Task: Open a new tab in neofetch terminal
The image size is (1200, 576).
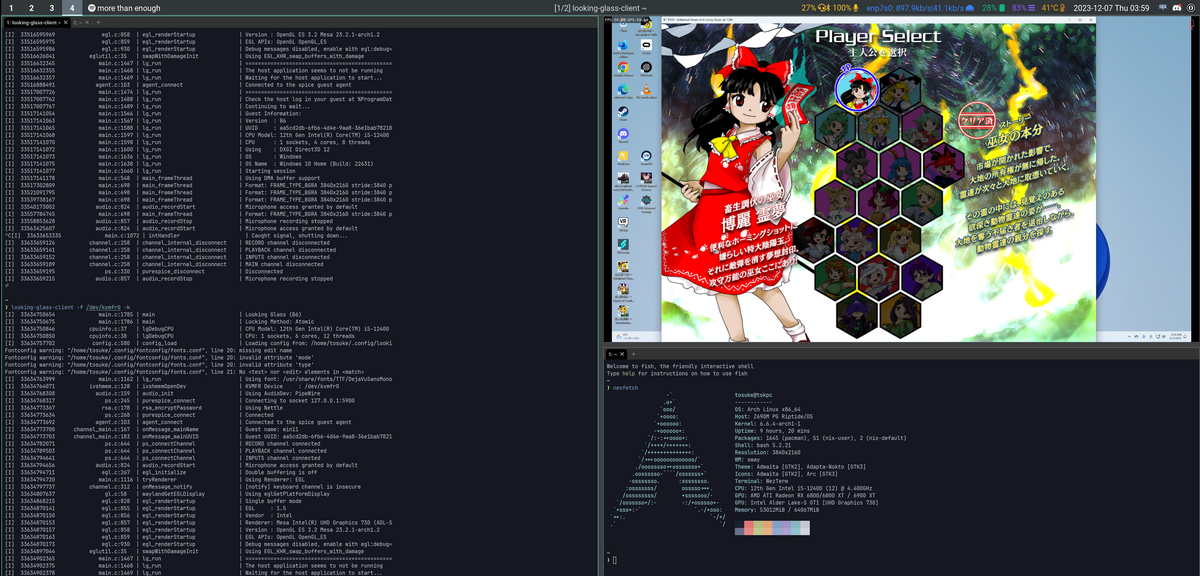Action: (x=633, y=354)
